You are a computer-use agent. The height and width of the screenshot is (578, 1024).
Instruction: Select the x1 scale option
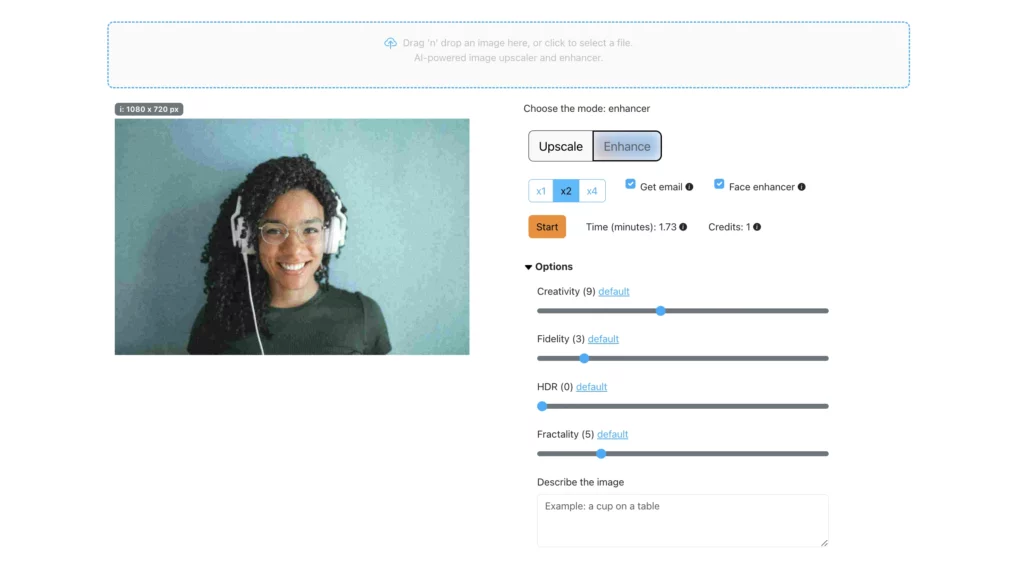[541, 191]
